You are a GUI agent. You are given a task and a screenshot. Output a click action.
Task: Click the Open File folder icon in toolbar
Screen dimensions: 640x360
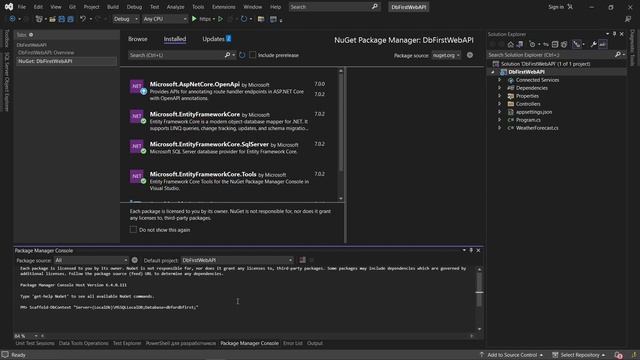point(52,19)
